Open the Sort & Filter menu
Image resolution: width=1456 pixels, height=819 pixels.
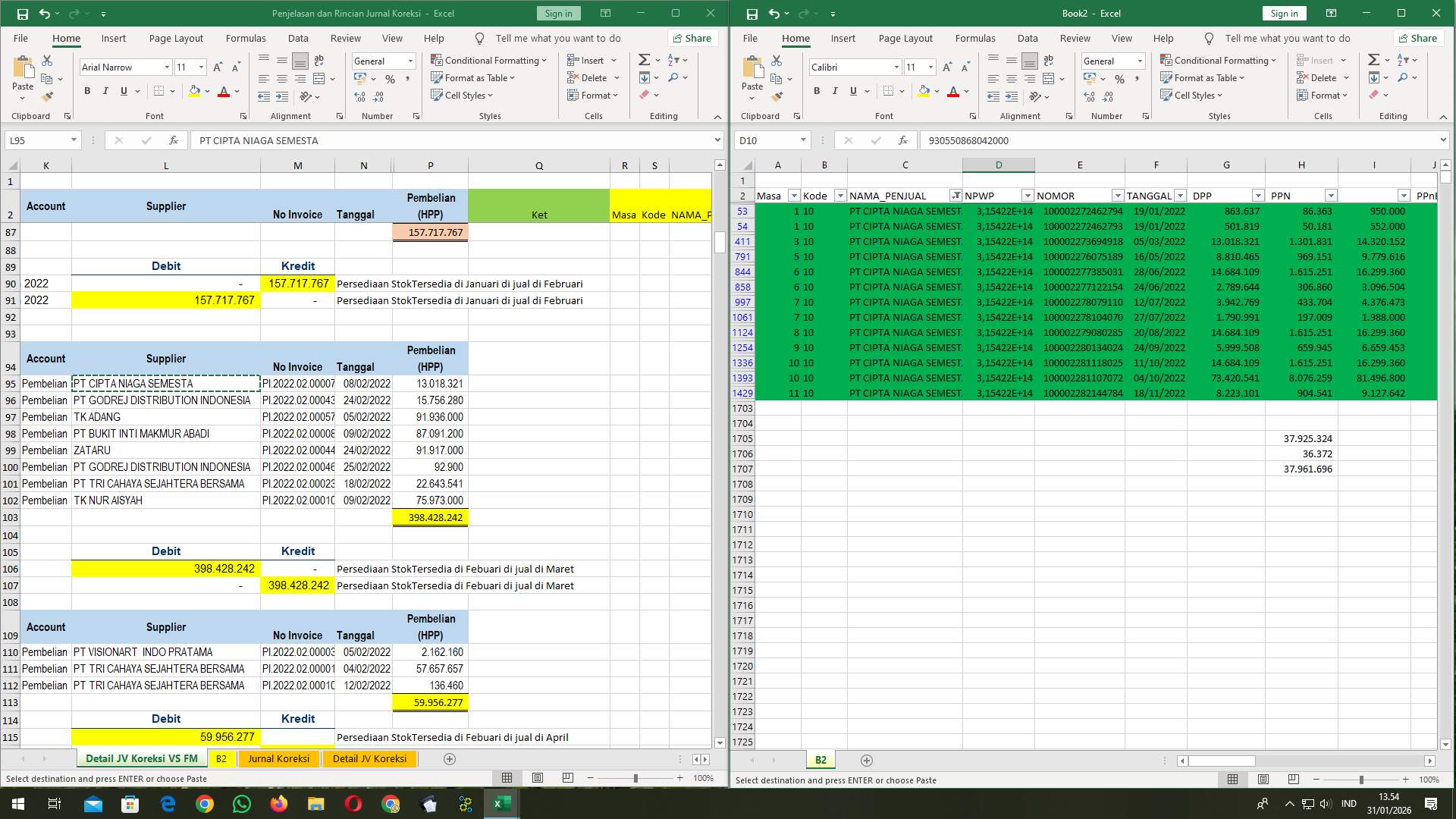(x=673, y=60)
